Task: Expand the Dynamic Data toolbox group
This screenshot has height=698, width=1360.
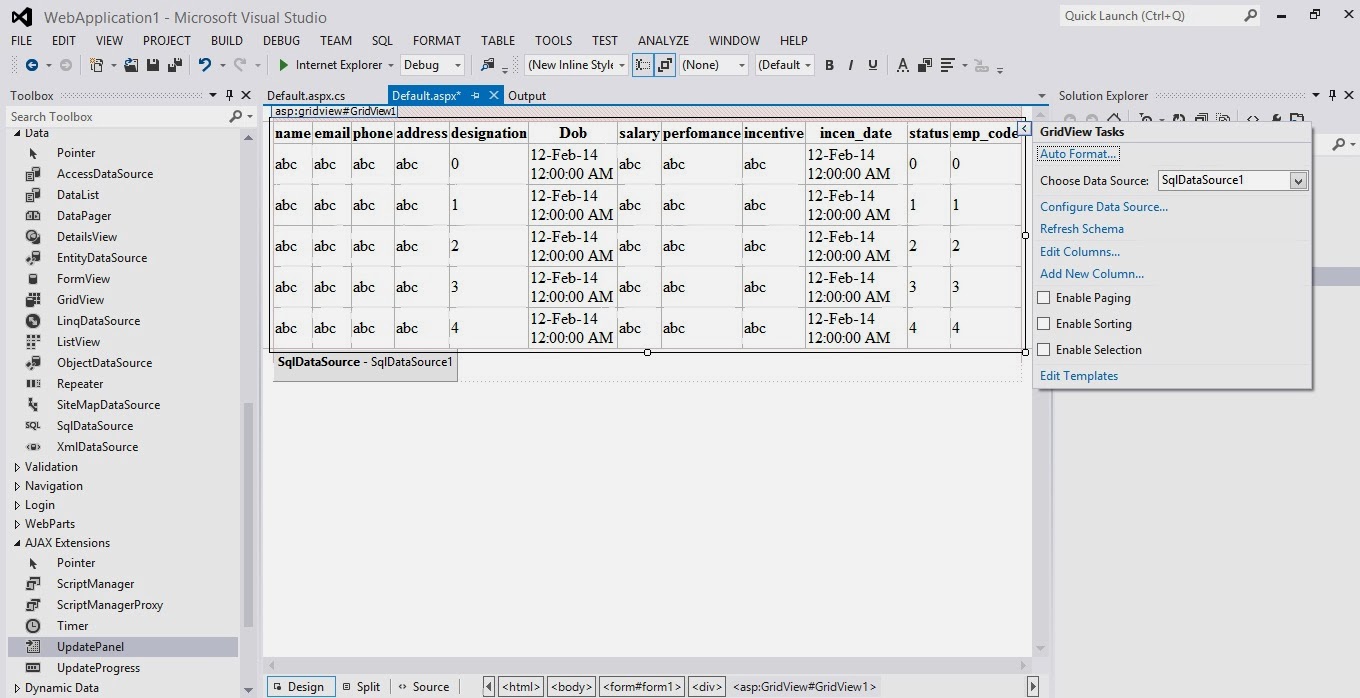Action: 17,688
